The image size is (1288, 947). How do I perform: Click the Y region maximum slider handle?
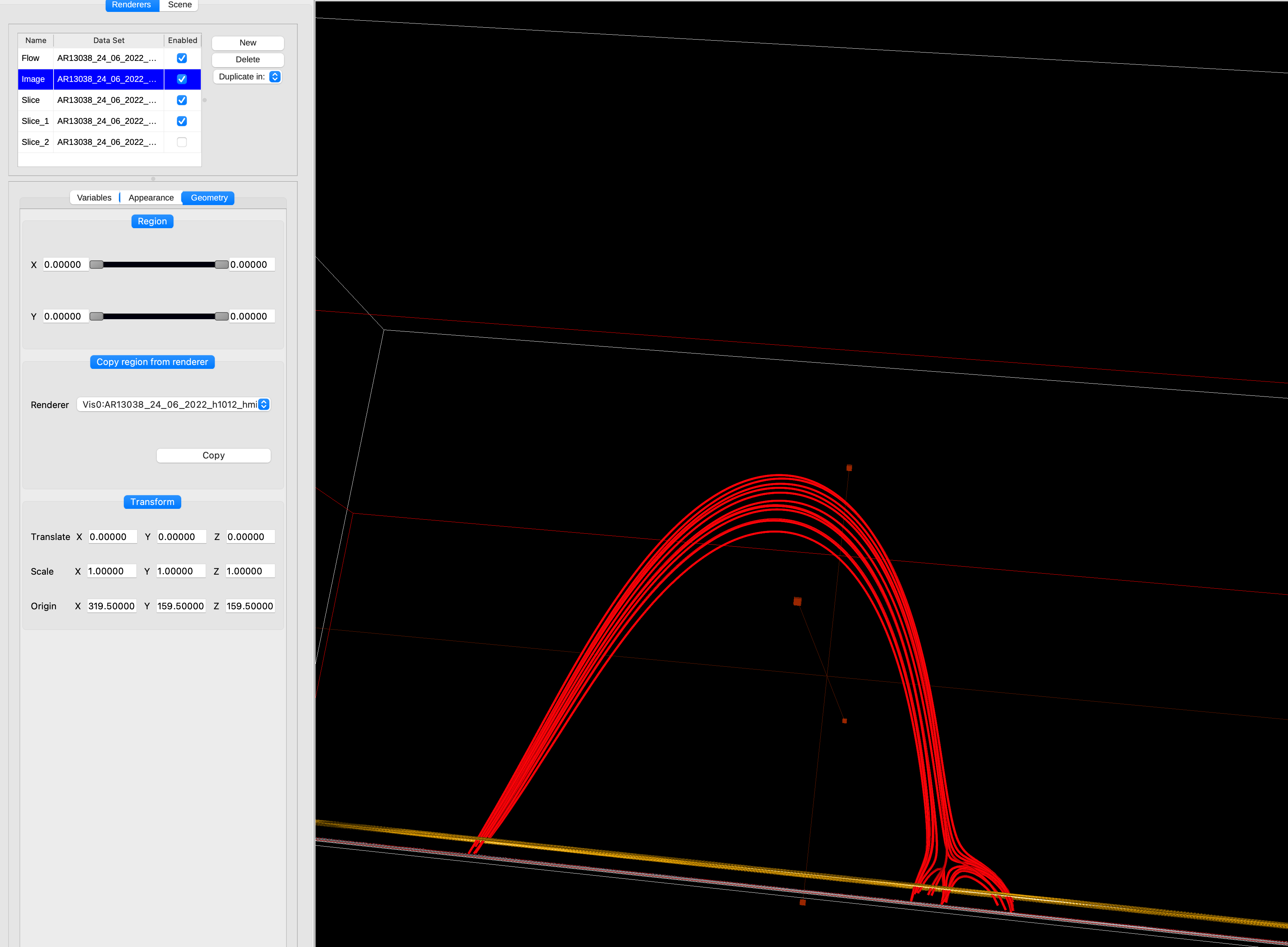point(221,316)
